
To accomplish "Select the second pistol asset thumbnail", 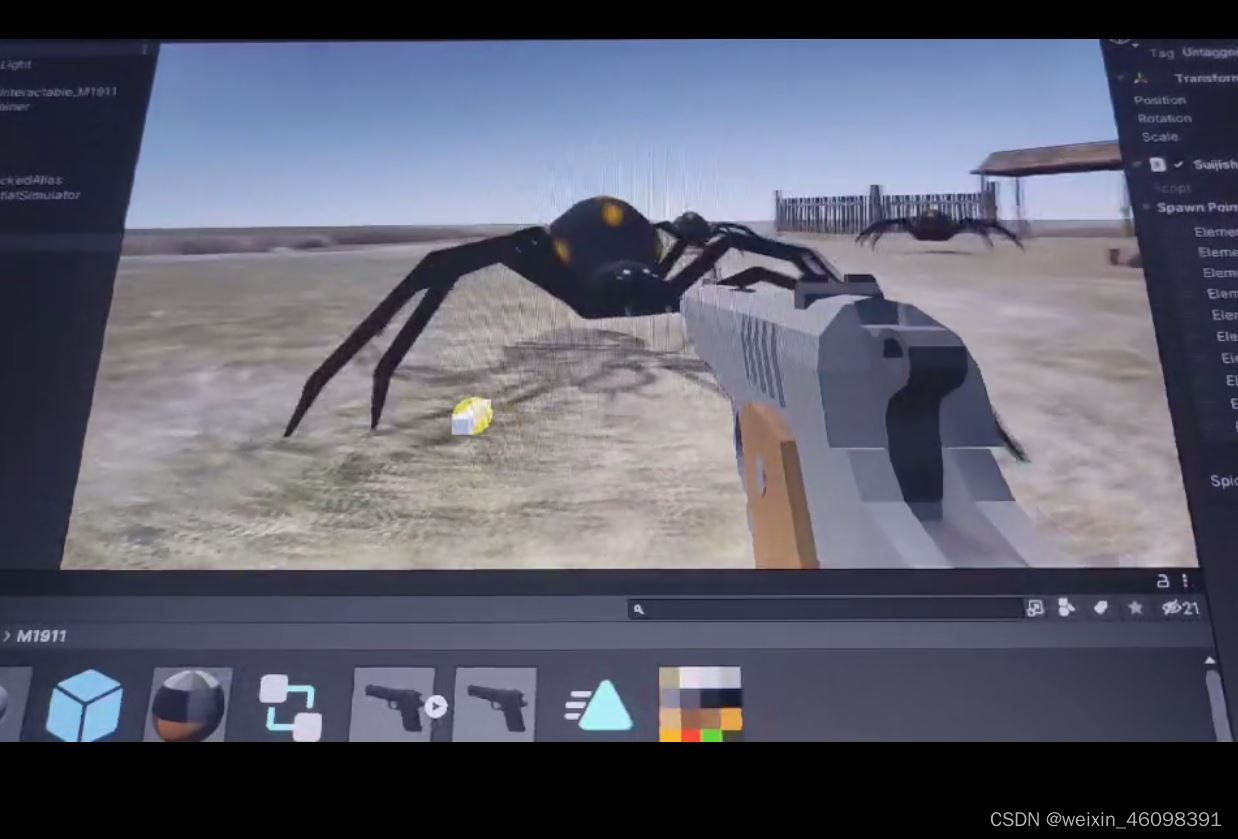I will pos(495,705).
